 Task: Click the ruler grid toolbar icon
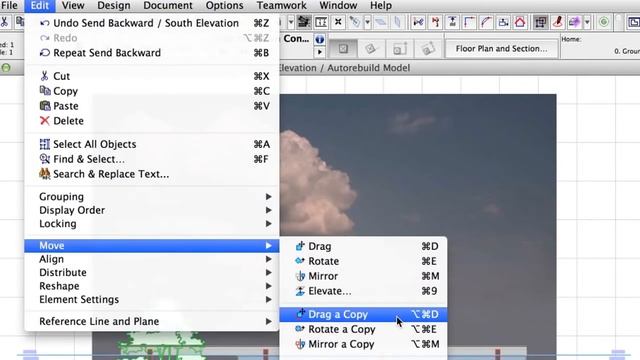point(321,22)
